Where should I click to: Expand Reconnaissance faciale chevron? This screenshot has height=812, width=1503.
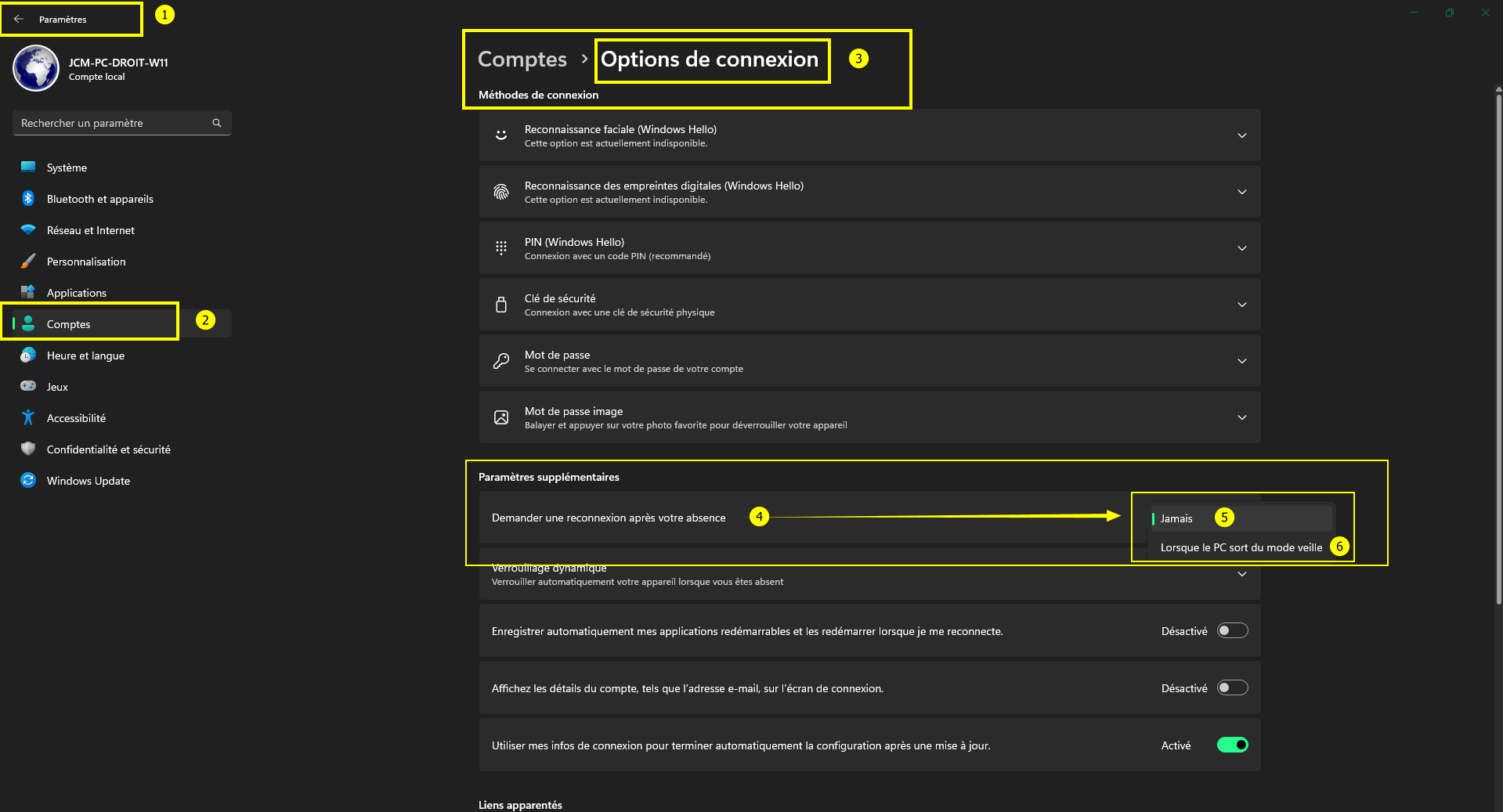(1242, 135)
